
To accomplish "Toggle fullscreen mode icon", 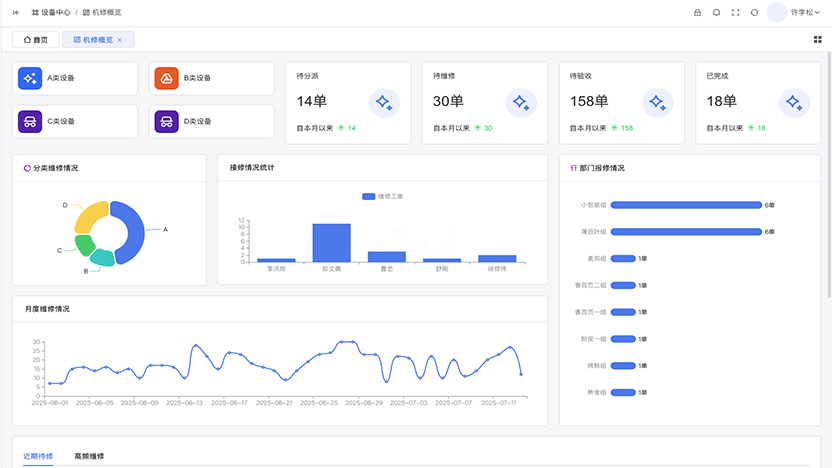I will (735, 12).
